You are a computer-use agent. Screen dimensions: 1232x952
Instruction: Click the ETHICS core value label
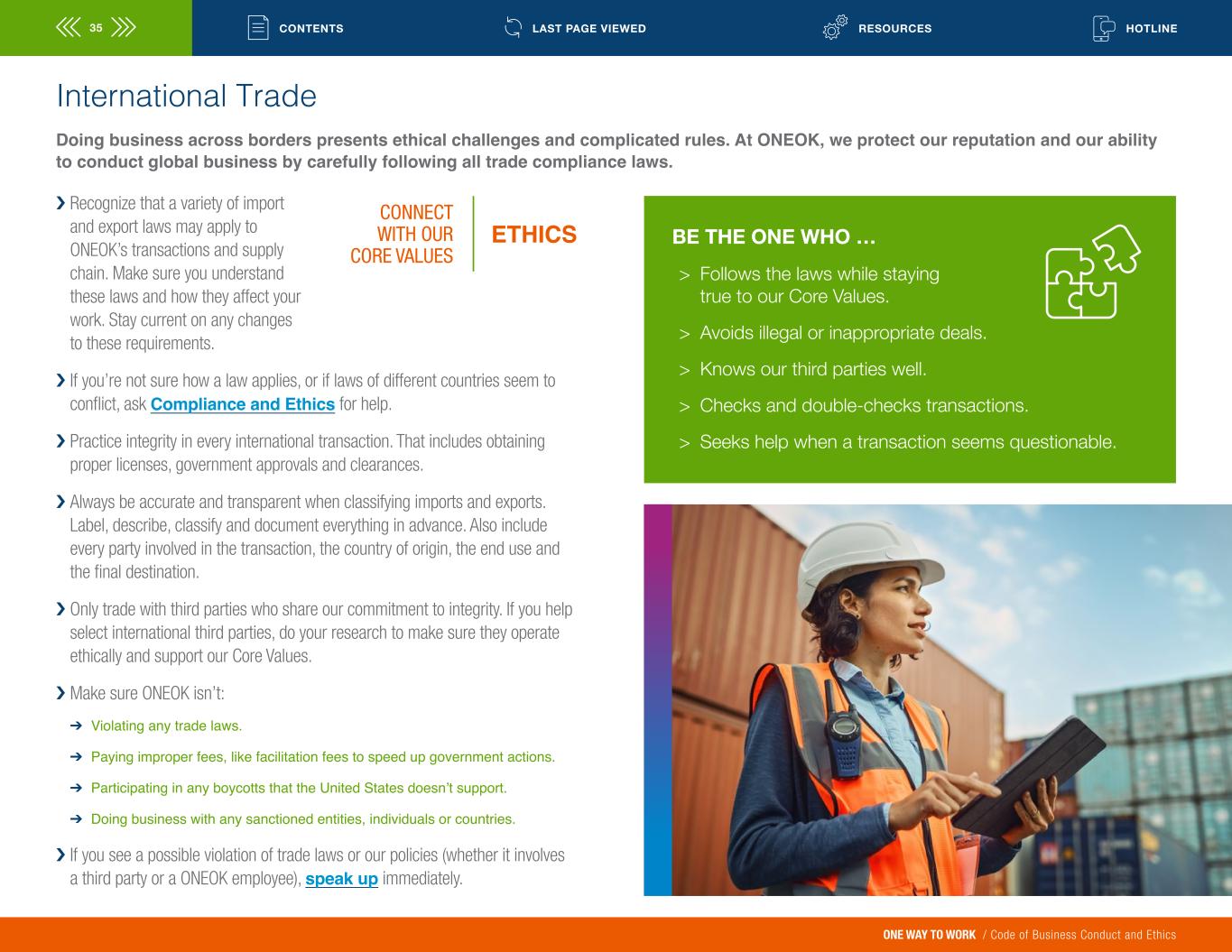click(x=534, y=235)
